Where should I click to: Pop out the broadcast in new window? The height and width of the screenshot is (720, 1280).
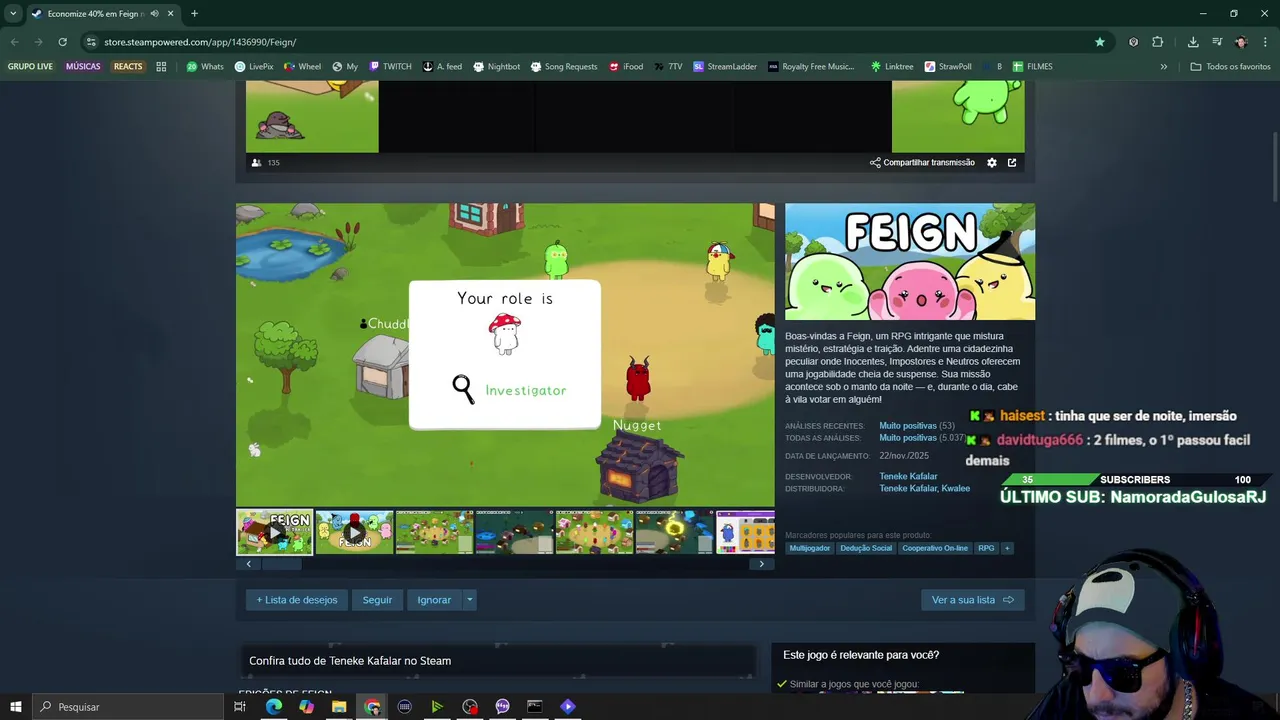click(1012, 163)
